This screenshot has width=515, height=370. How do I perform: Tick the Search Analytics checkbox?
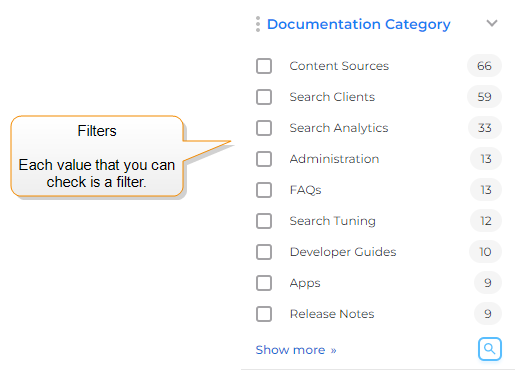(264, 128)
